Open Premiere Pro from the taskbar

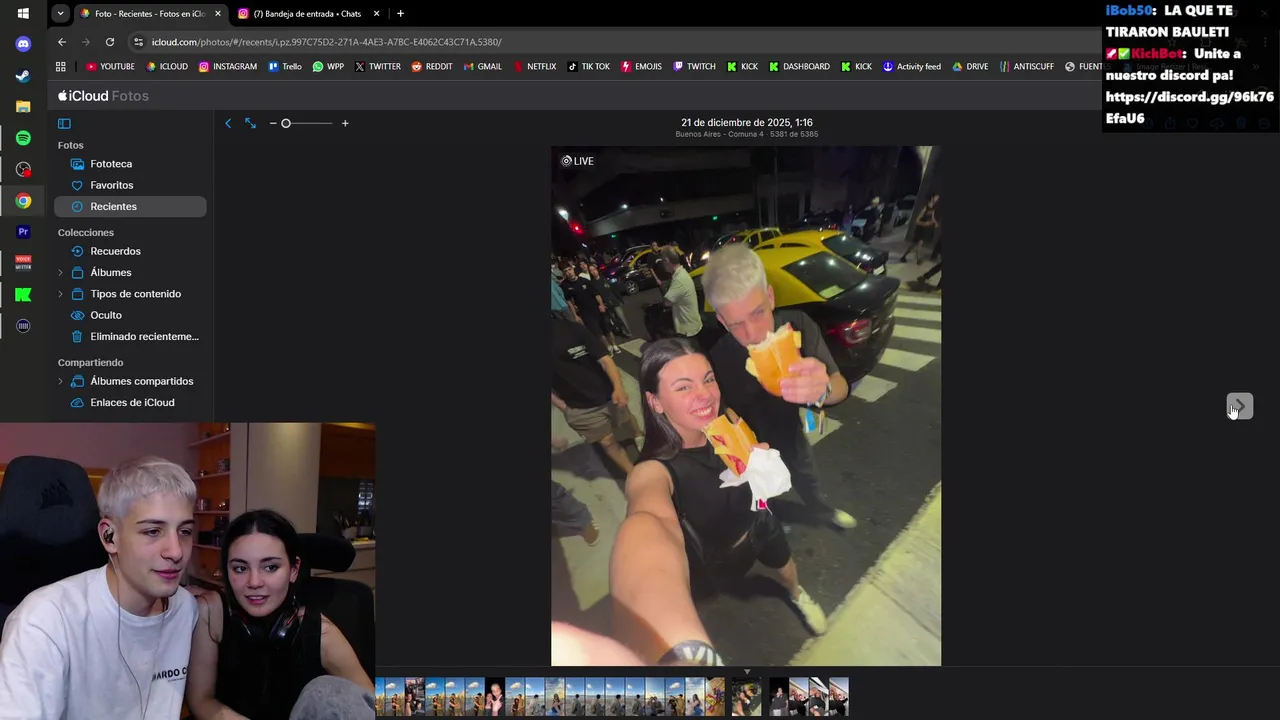click(23, 232)
